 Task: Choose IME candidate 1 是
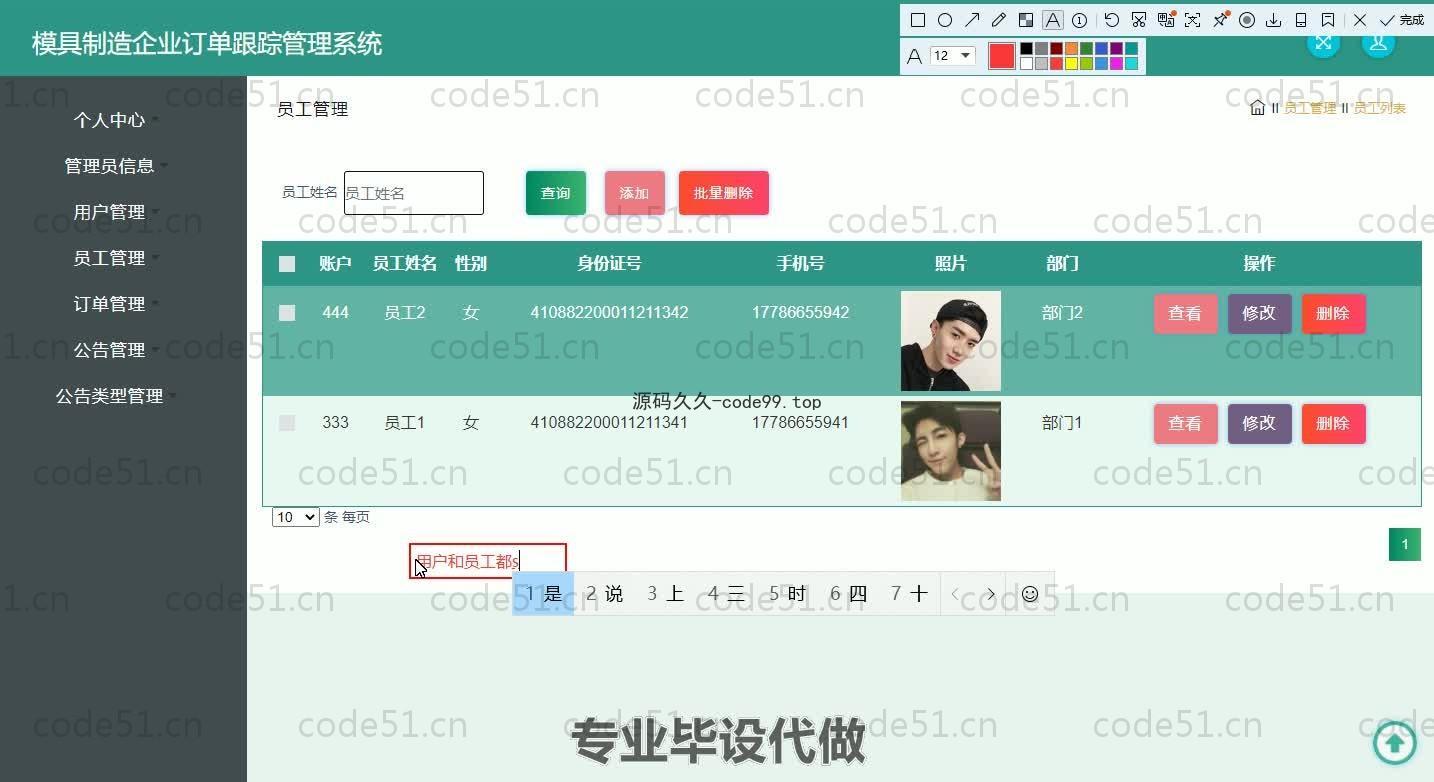coord(543,594)
